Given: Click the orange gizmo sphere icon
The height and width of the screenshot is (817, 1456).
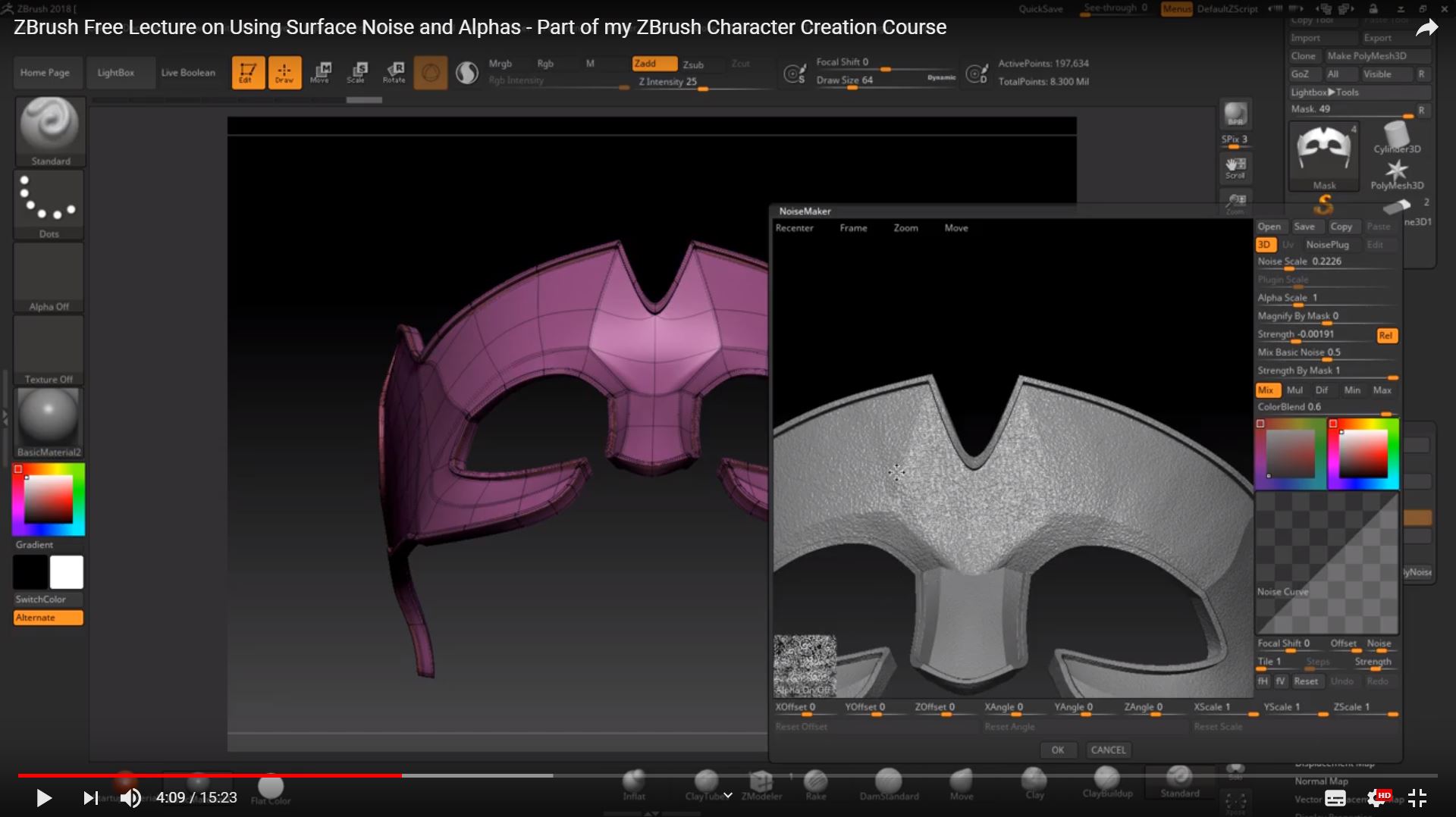Looking at the screenshot, I should tap(431, 73).
